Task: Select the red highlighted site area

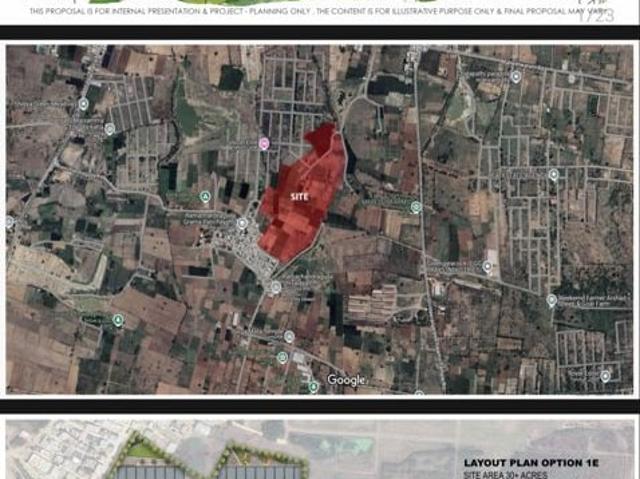Action: [x=302, y=192]
